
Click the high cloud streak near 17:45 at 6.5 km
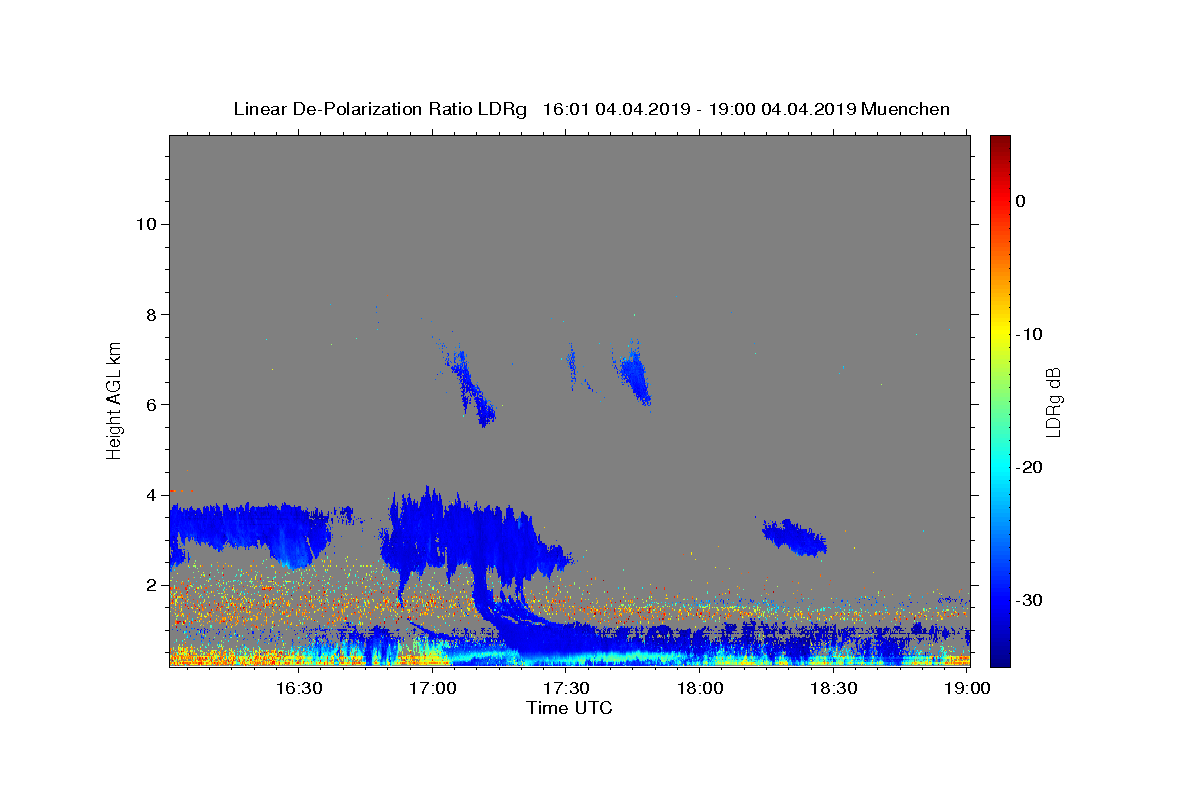coord(635,375)
